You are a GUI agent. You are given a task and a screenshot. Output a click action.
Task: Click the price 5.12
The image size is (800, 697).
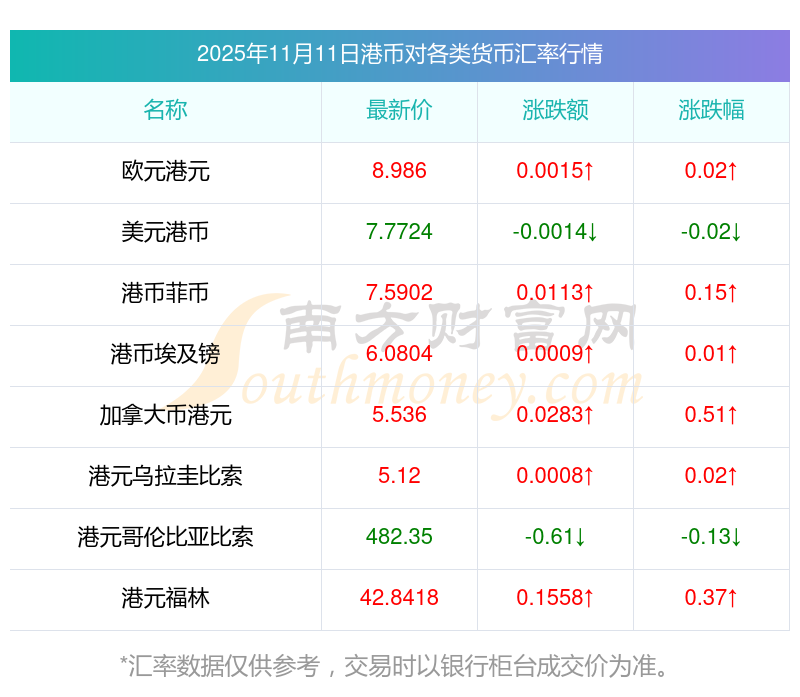(399, 476)
